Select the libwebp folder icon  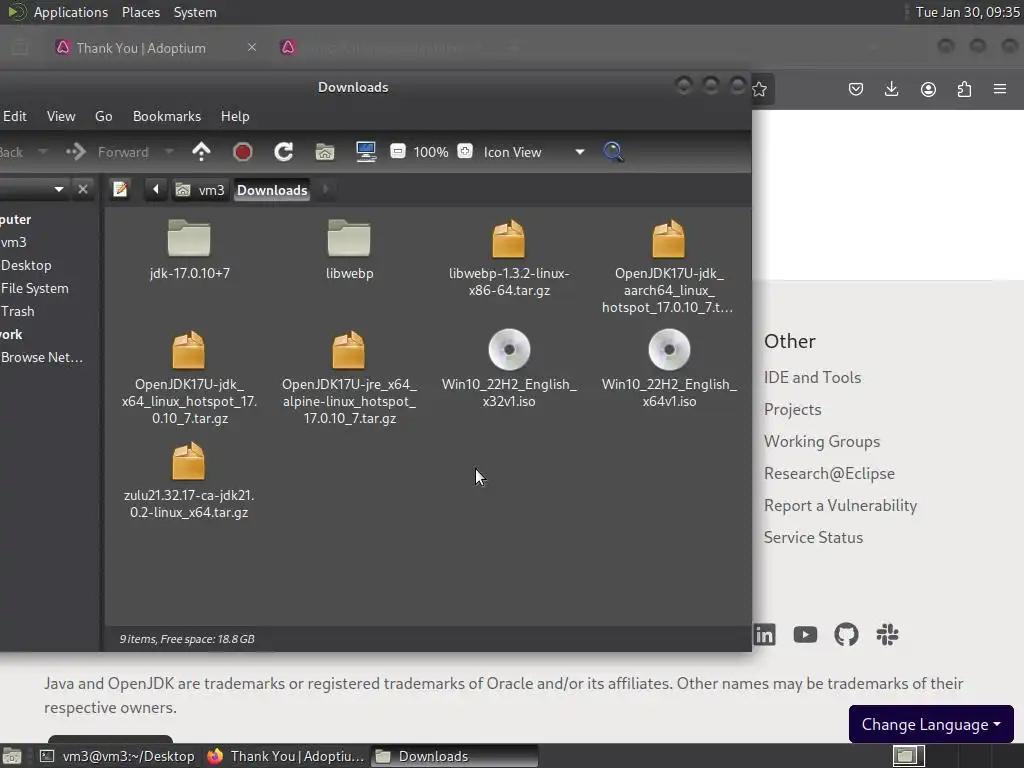(349, 238)
